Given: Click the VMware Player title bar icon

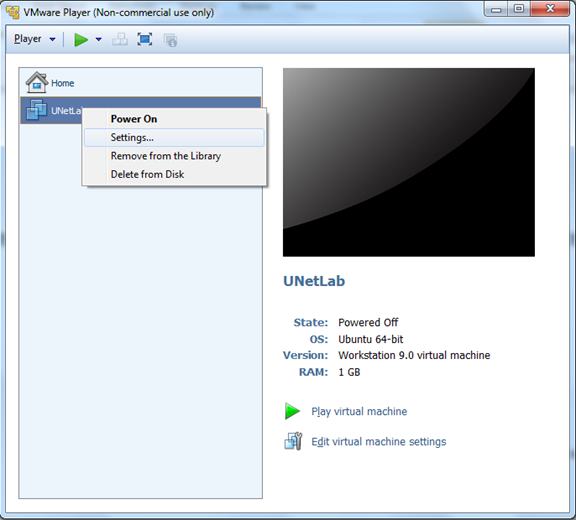Looking at the screenshot, I should pyautogui.click(x=12, y=12).
